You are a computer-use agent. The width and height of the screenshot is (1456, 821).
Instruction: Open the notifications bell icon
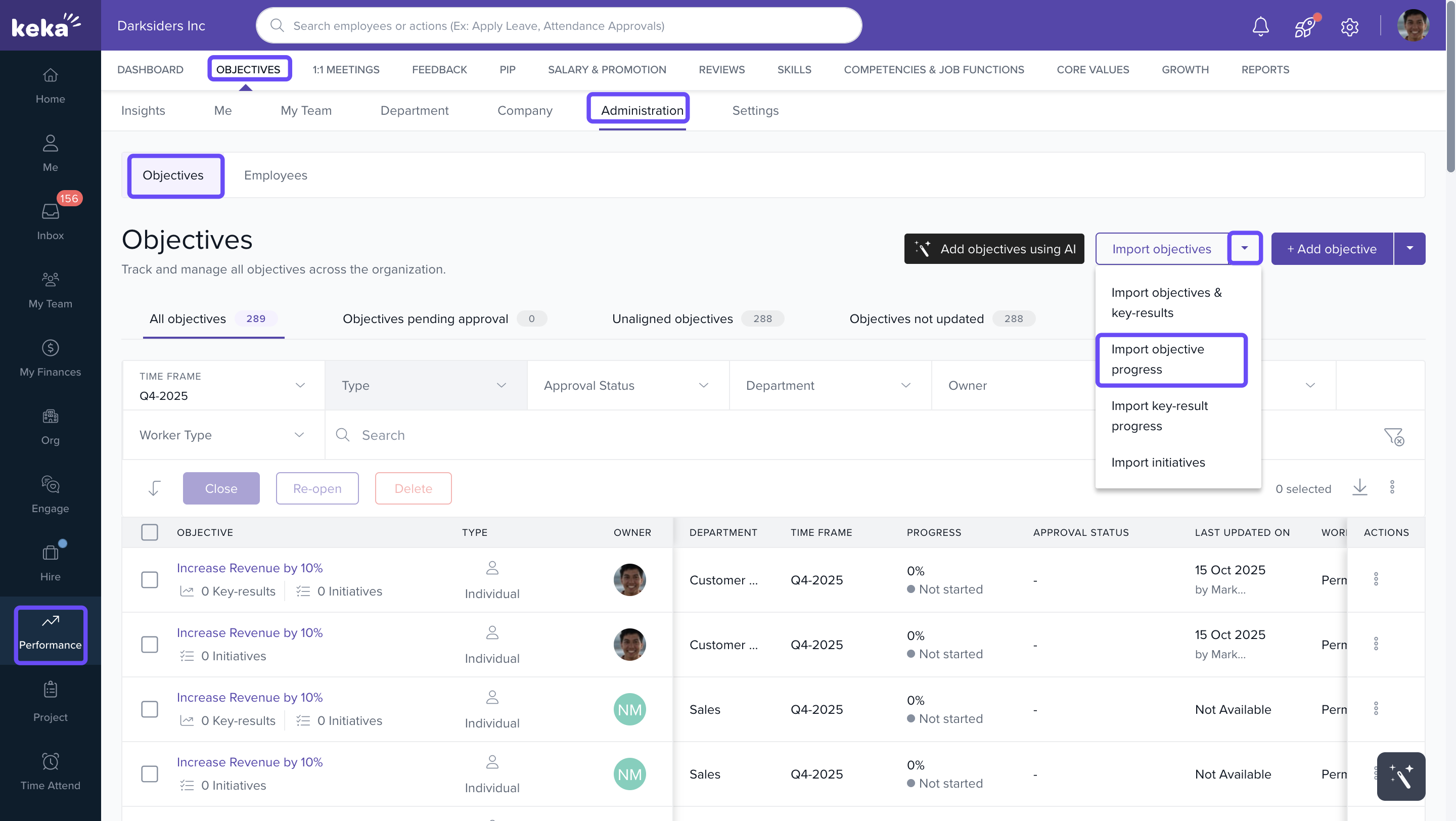(x=1260, y=26)
